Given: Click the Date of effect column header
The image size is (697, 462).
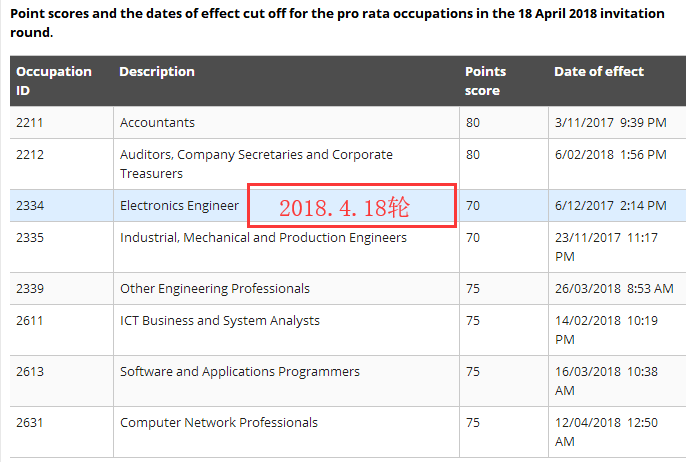Looking at the screenshot, I should [x=599, y=72].
